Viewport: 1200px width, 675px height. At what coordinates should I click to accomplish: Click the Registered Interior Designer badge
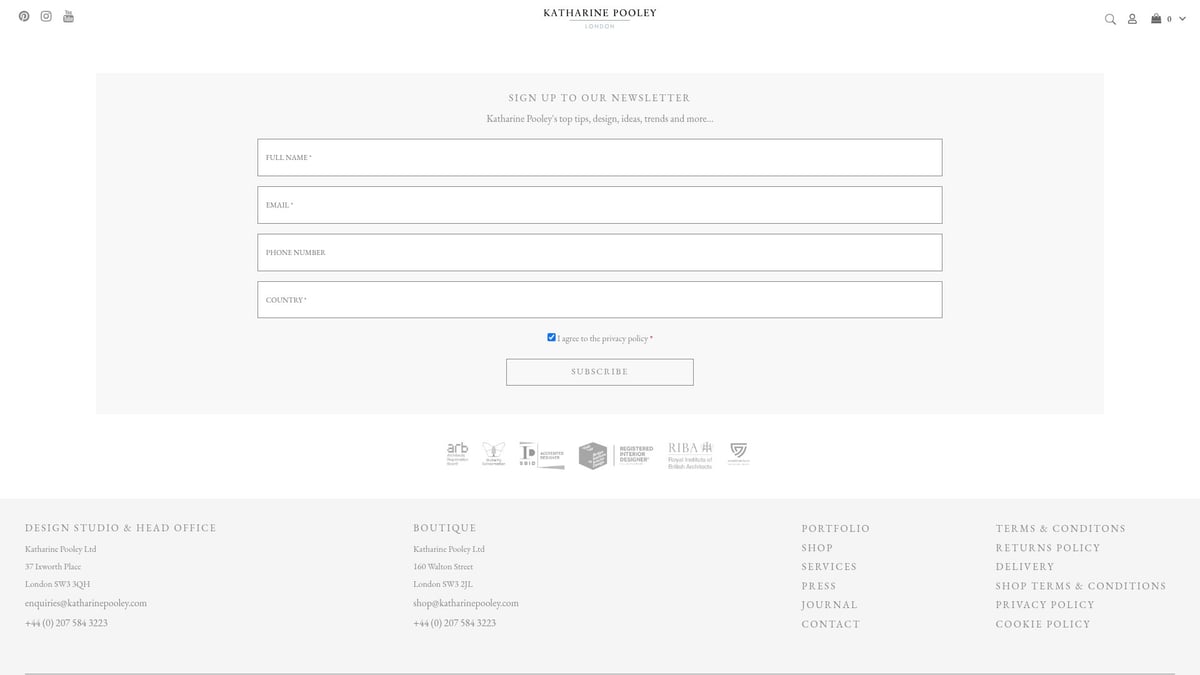coord(615,455)
